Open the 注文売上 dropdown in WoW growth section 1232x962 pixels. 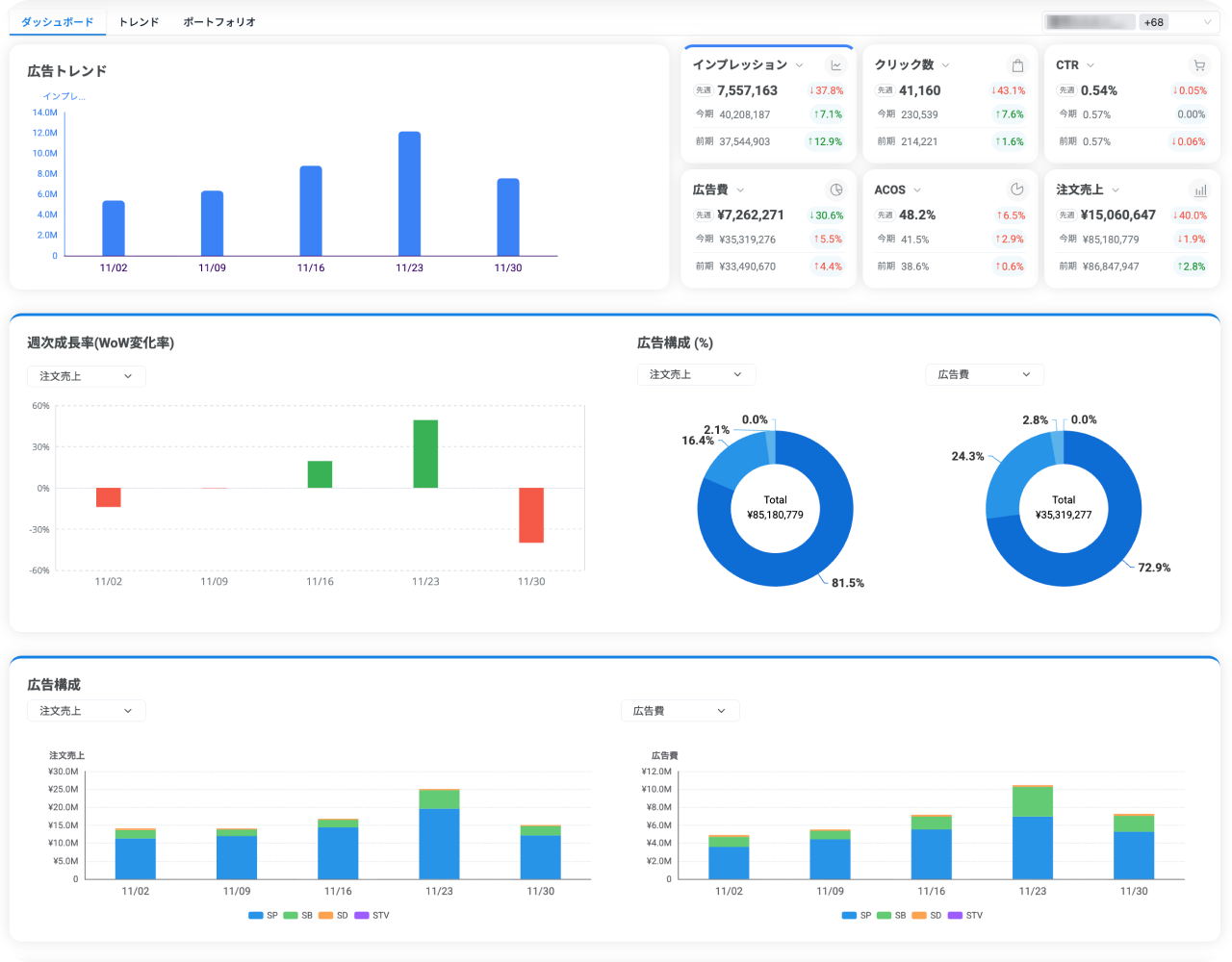(x=87, y=376)
